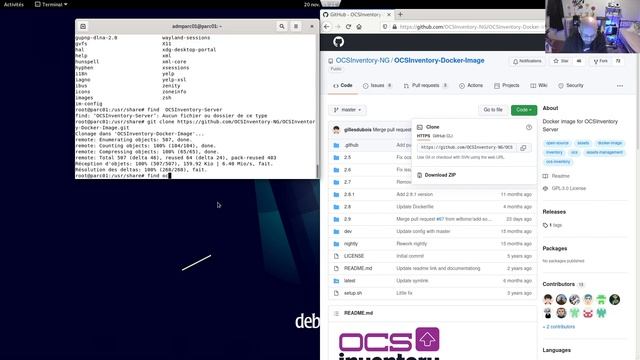640x360 pixels.
Task: Click the README.md list icon
Action: [336, 313]
